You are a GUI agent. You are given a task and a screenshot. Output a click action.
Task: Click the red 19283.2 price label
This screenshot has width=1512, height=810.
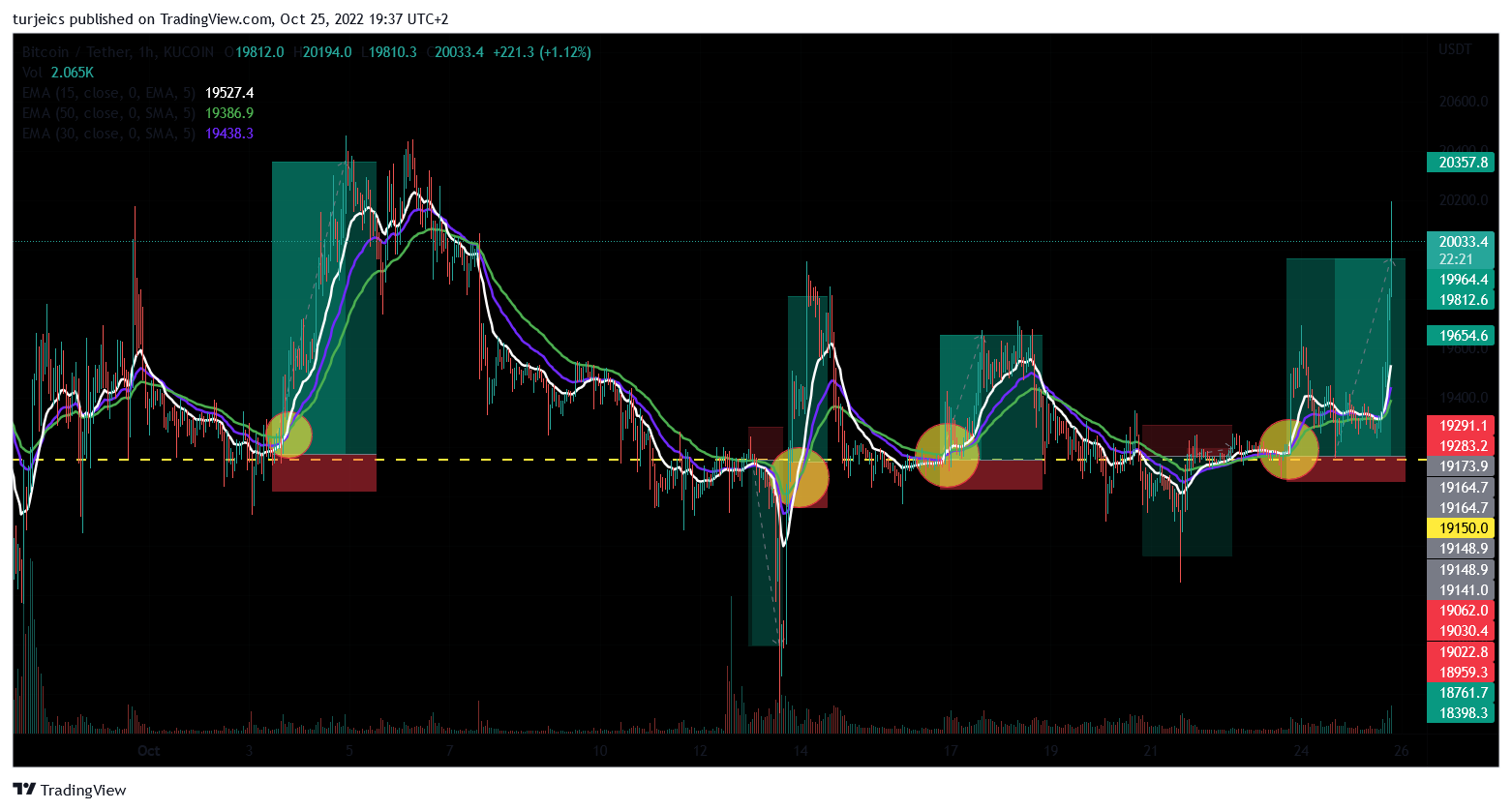coord(1461,446)
